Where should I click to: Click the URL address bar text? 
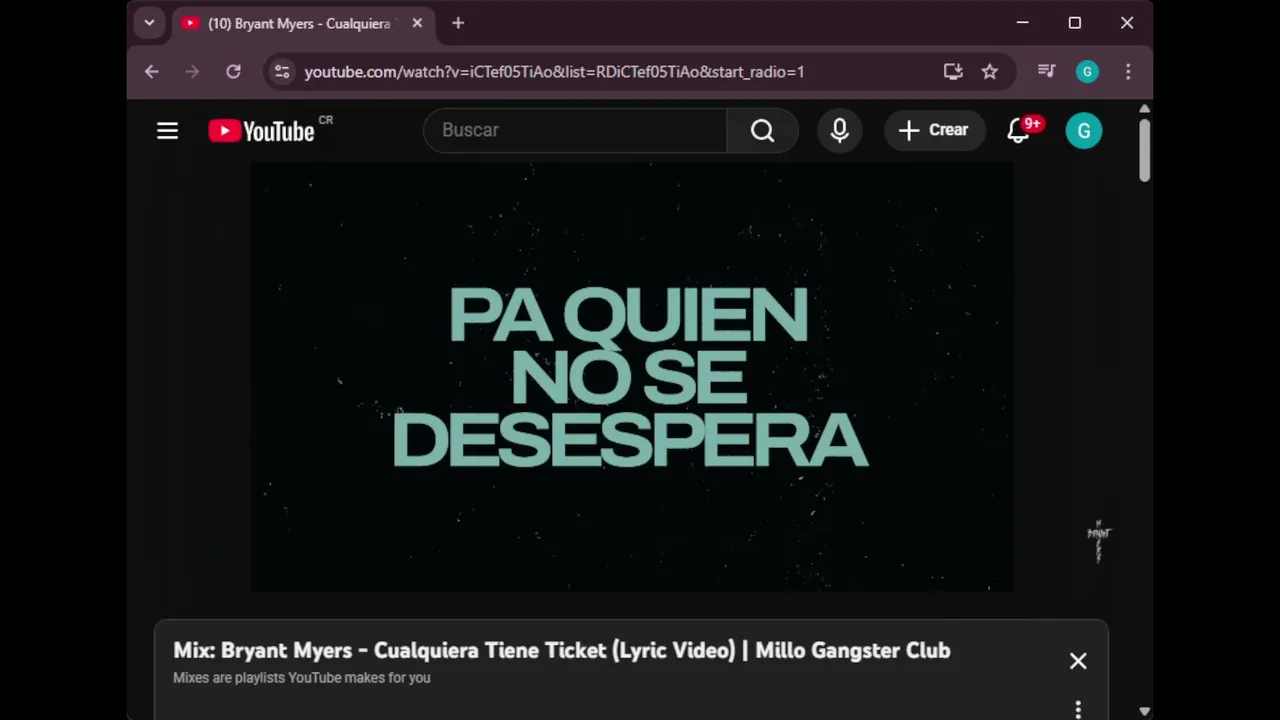pos(554,72)
